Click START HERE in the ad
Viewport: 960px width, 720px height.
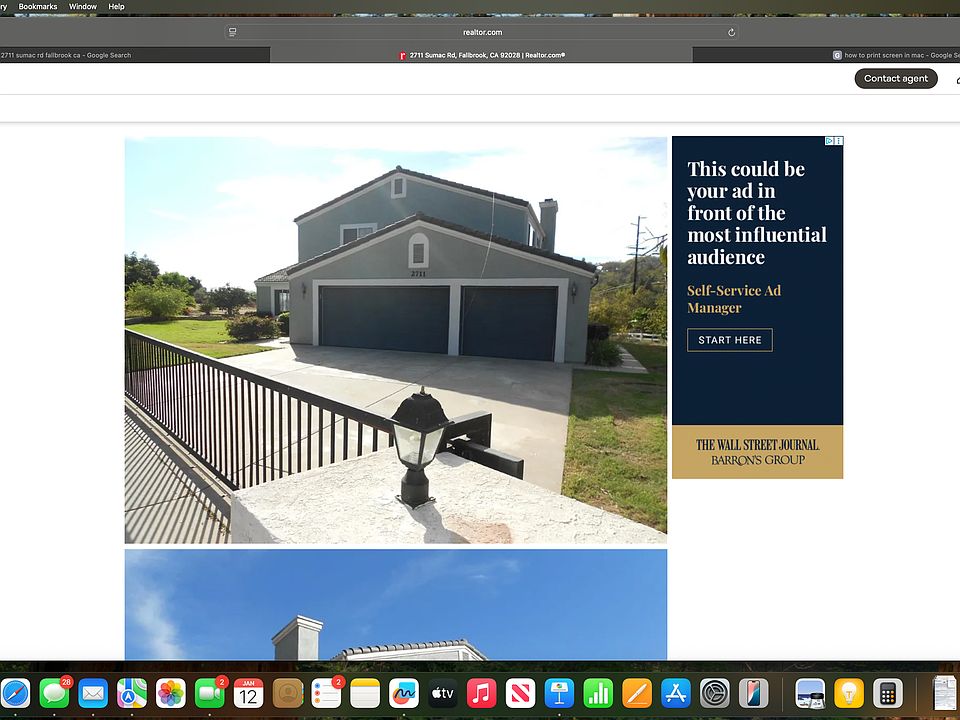click(x=729, y=340)
